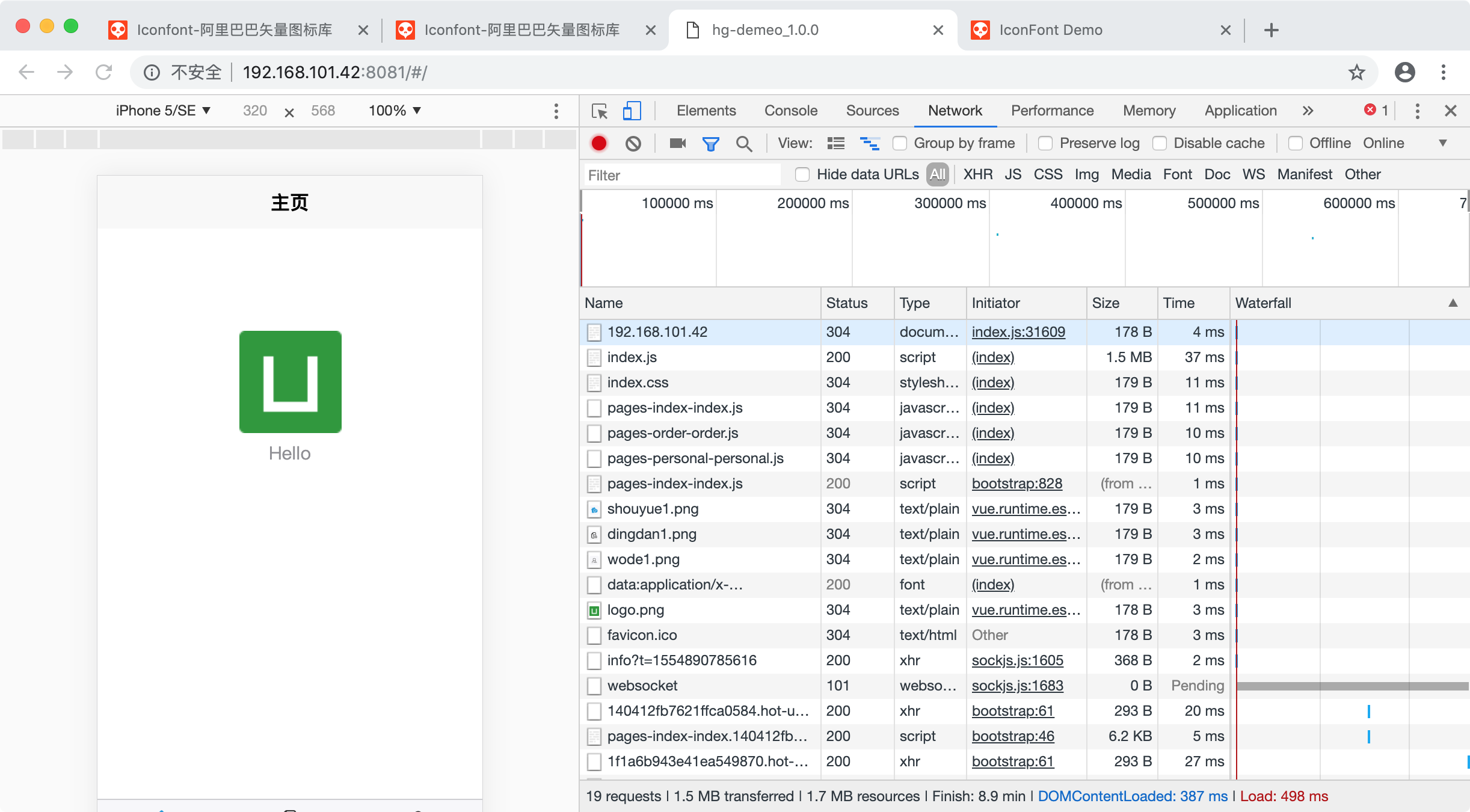Open the 100% zoom dropdown

coord(395,111)
